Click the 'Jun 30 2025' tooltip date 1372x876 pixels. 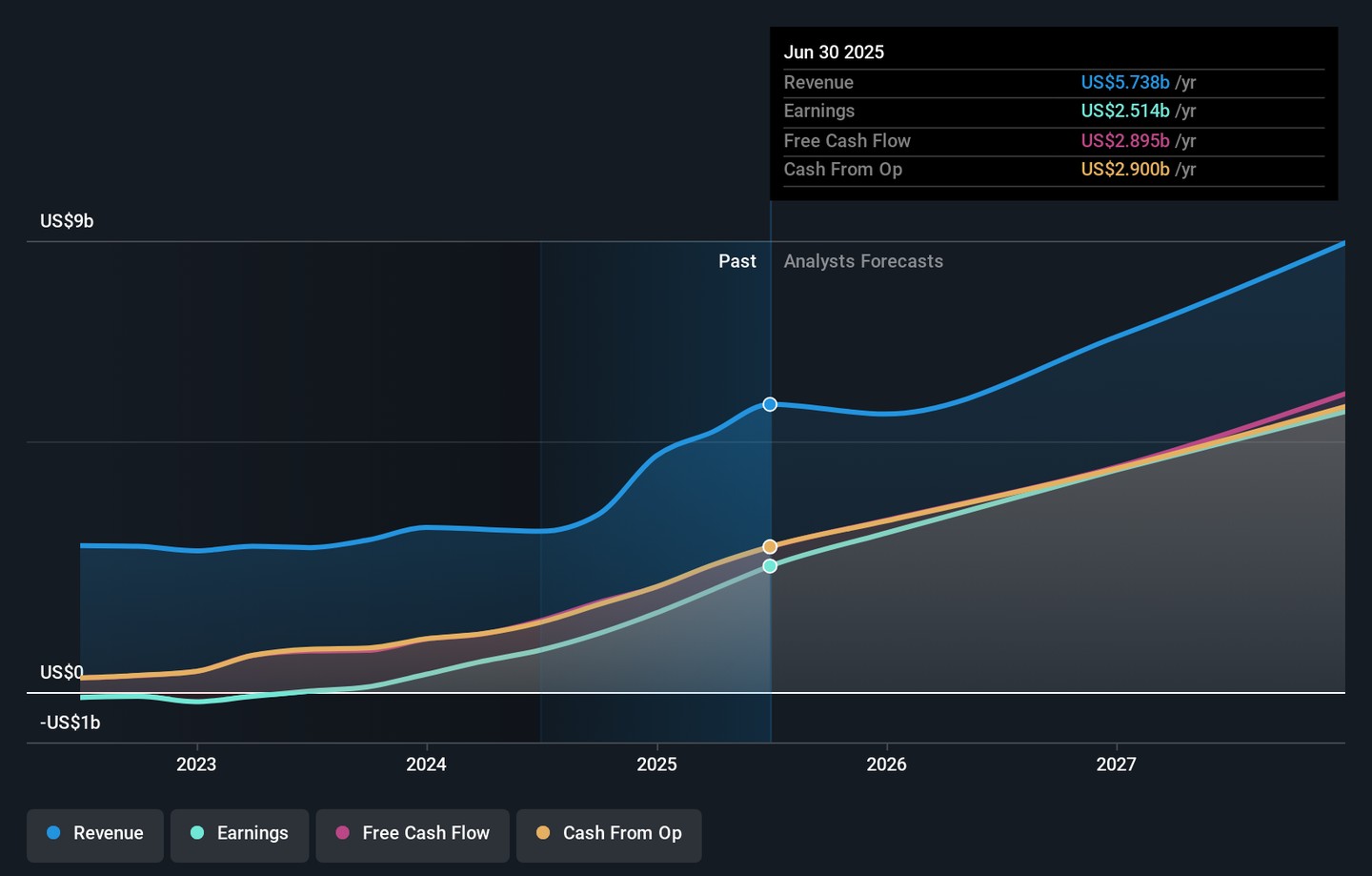[x=834, y=52]
